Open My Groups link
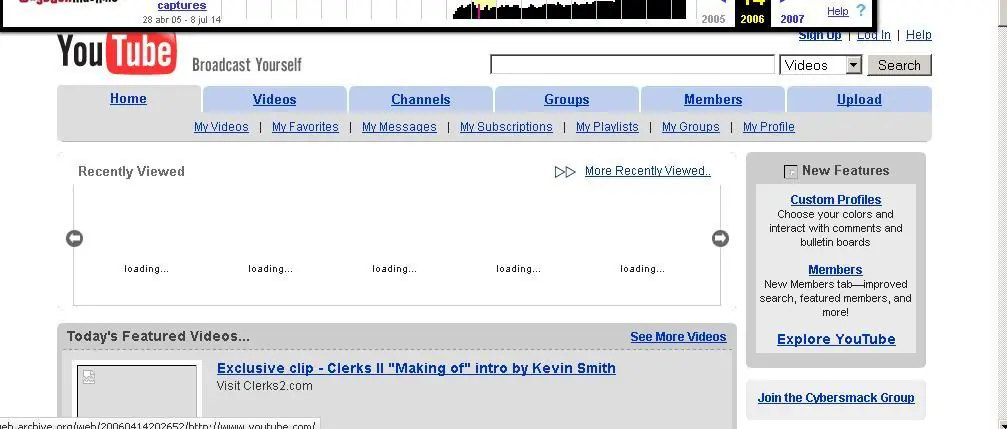 pyautogui.click(x=691, y=127)
